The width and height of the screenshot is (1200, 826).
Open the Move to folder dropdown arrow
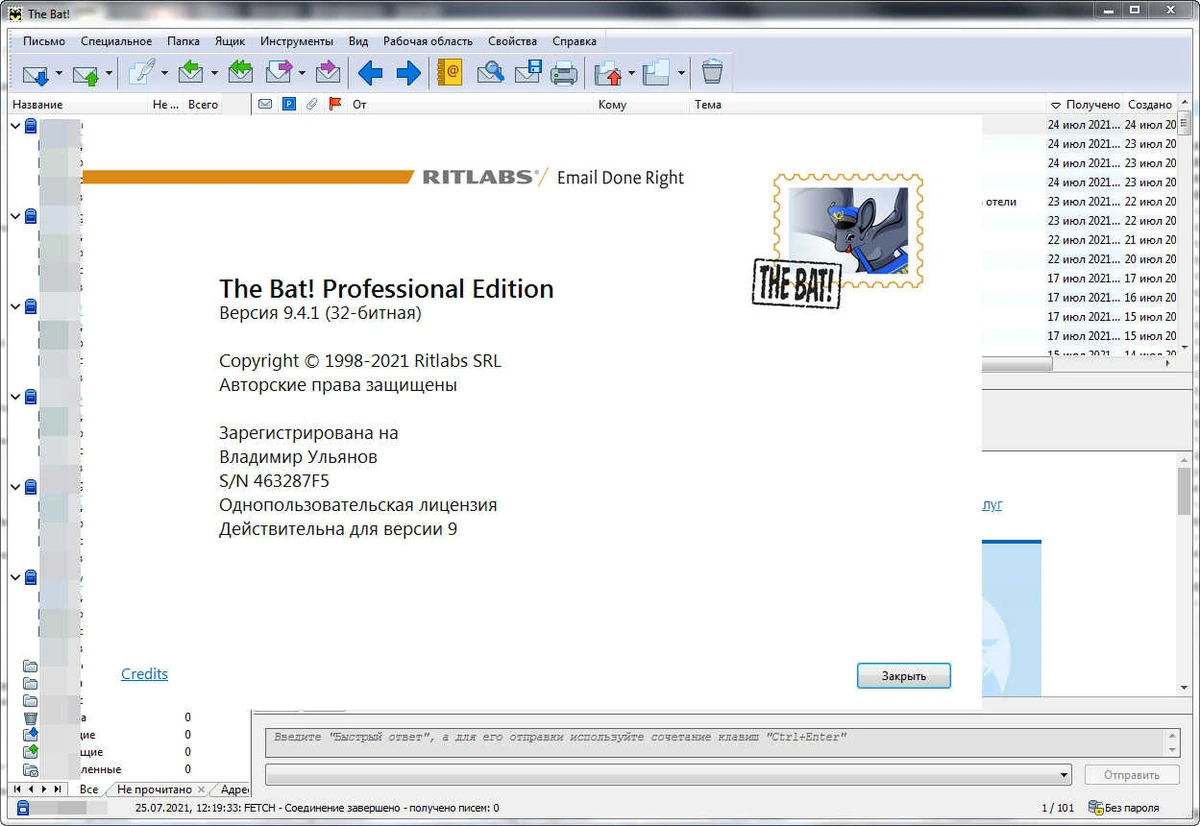pos(632,73)
